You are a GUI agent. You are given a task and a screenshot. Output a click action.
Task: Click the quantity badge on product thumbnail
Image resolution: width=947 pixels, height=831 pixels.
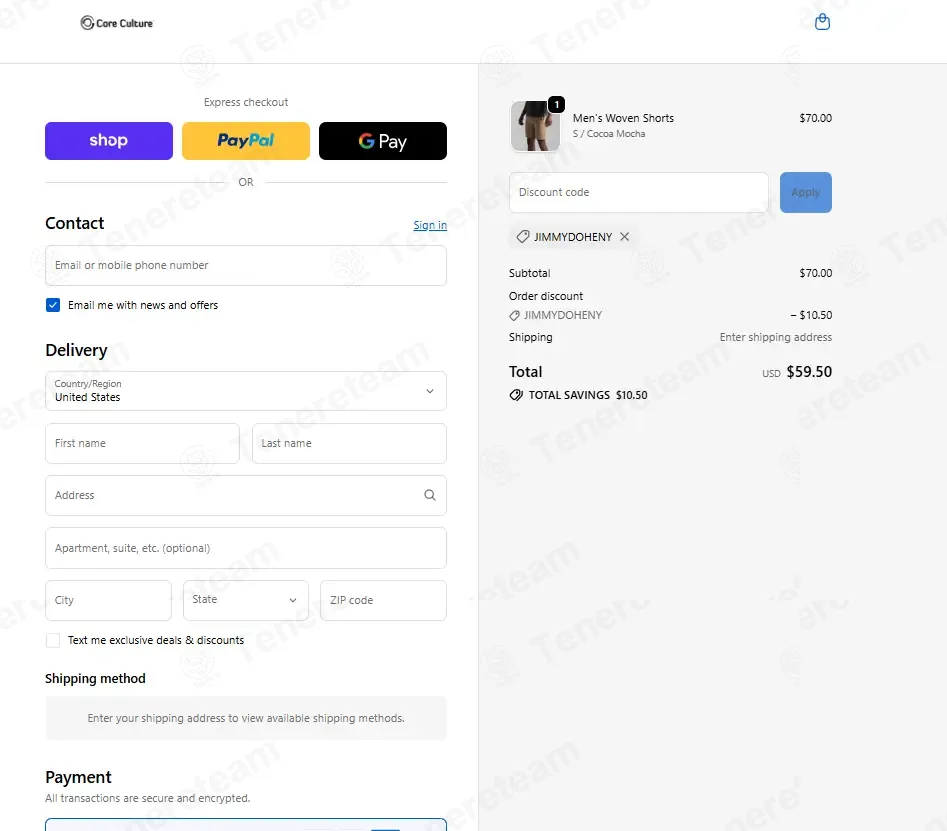[x=556, y=104]
